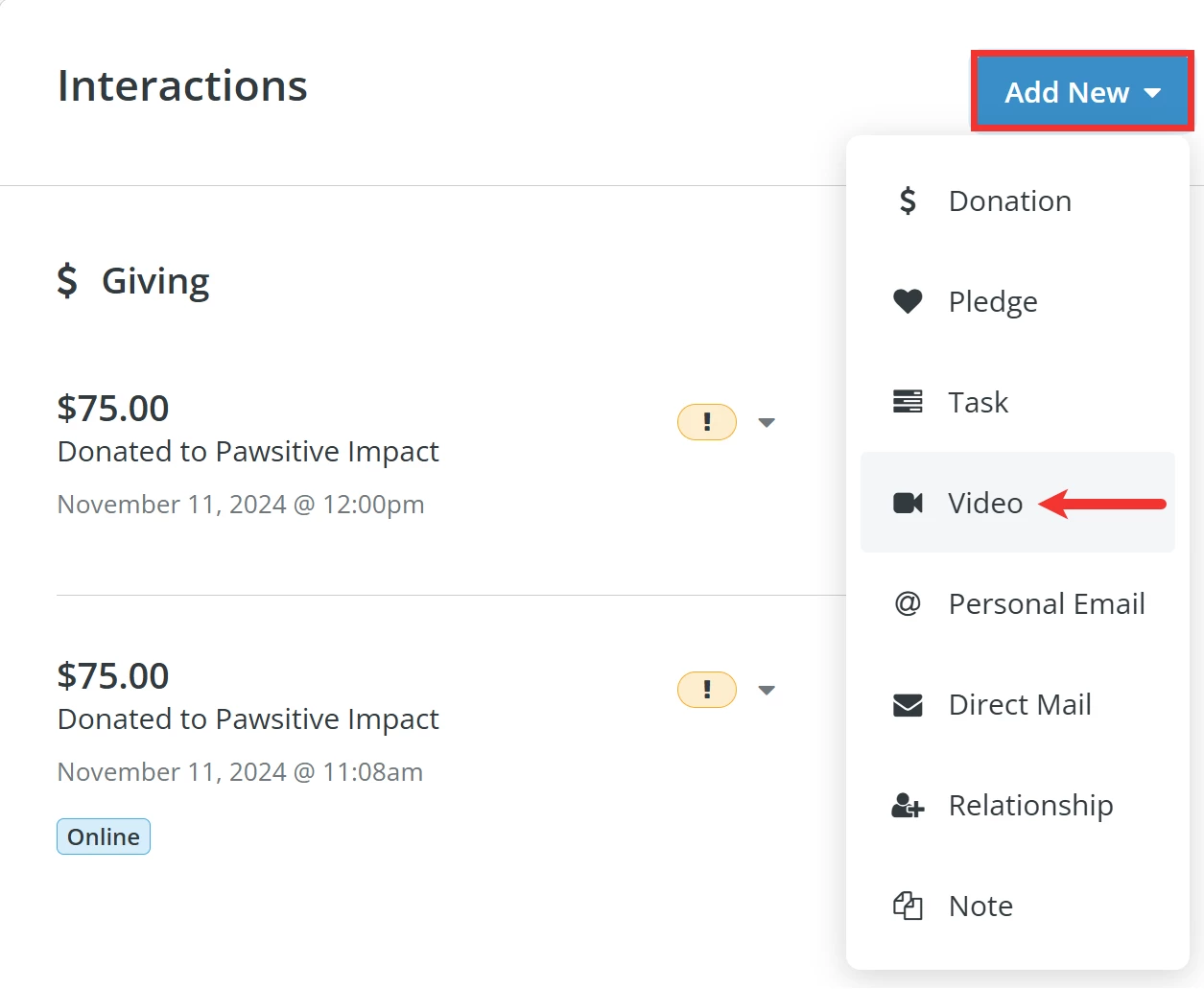Screen dimensions: 1204x989
Task: Open the first $75.00 donation entry
Action: click(x=113, y=409)
